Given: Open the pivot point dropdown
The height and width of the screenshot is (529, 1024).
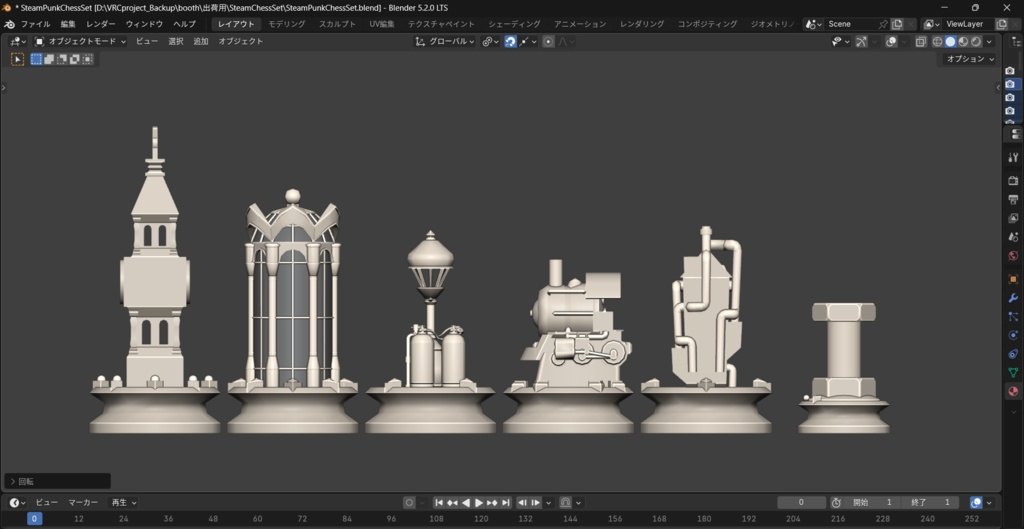Looking at the screenshot, I should (490, 41).
